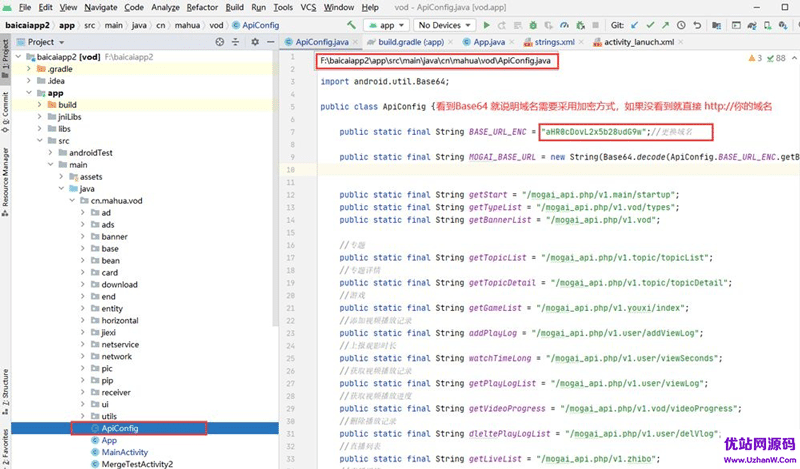Click Collapse All in the Project panel
Screen dimensions: 800x469
coord(235,42)
